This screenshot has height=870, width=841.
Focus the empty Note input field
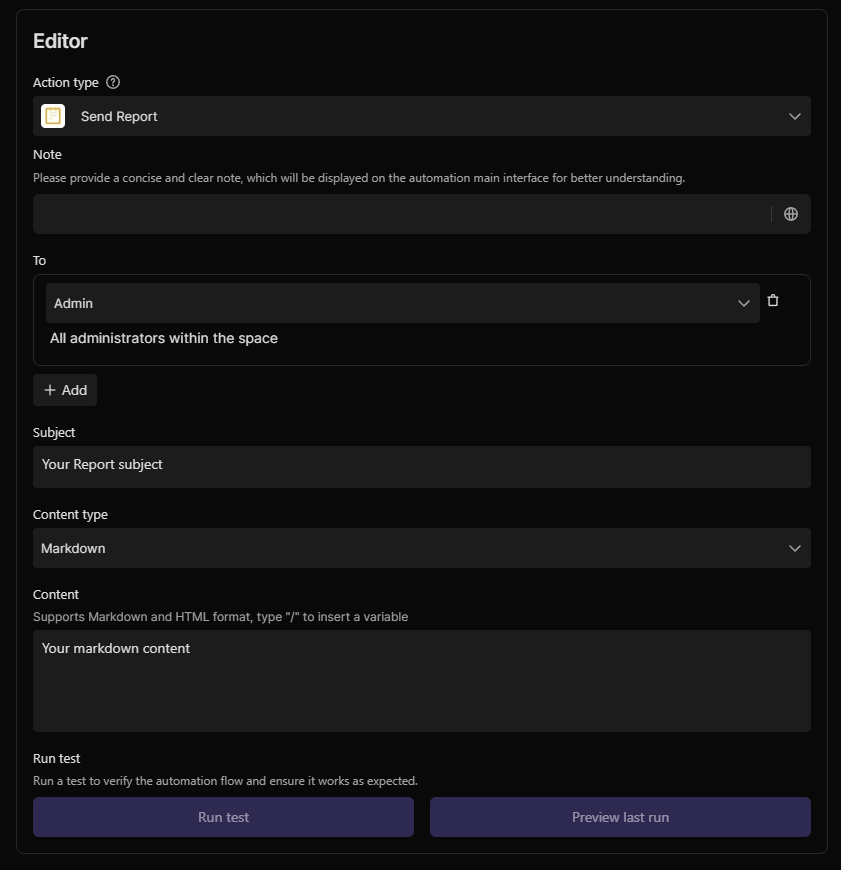tap(400, 214)
